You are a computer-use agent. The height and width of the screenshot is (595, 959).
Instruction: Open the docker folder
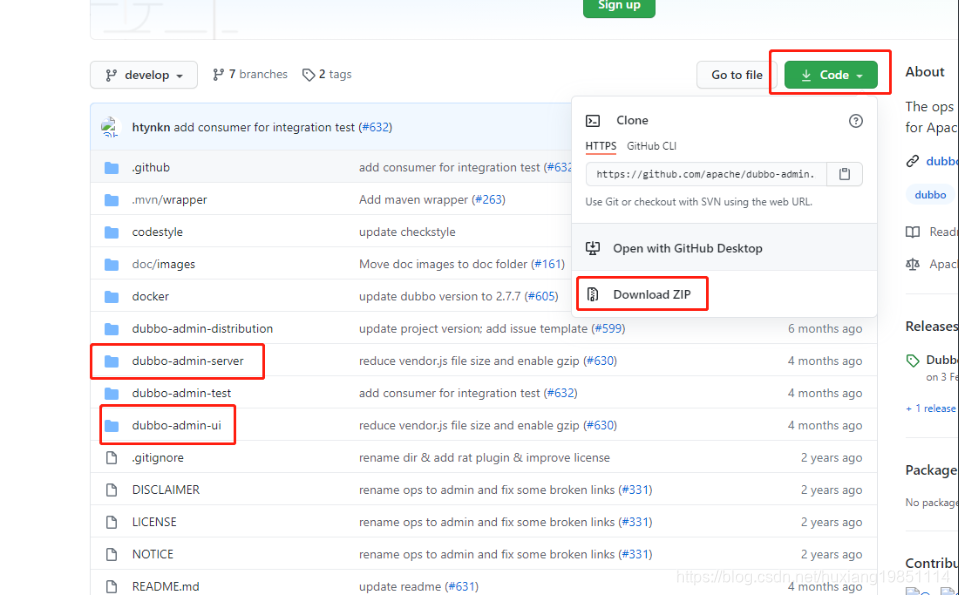150,296
